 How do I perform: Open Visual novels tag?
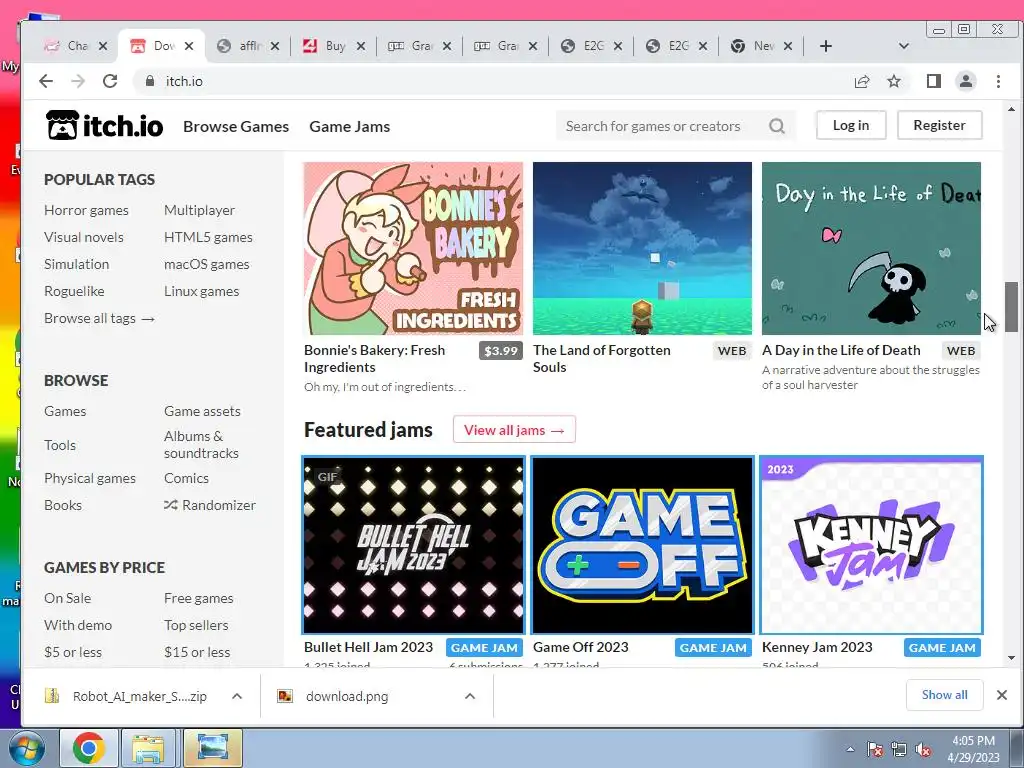tap(84, 237)
